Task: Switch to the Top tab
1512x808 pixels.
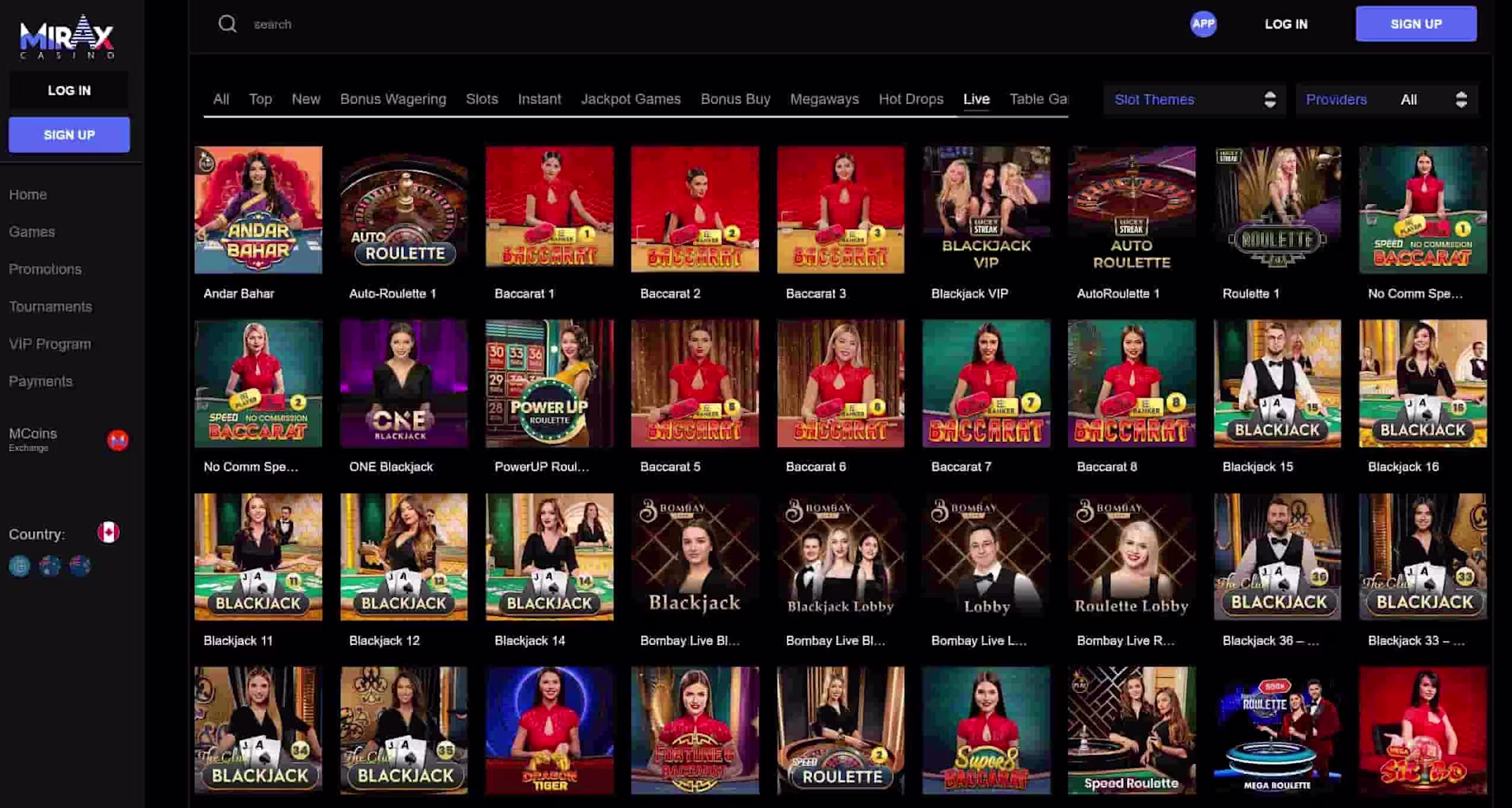Action: pos(261,99)
